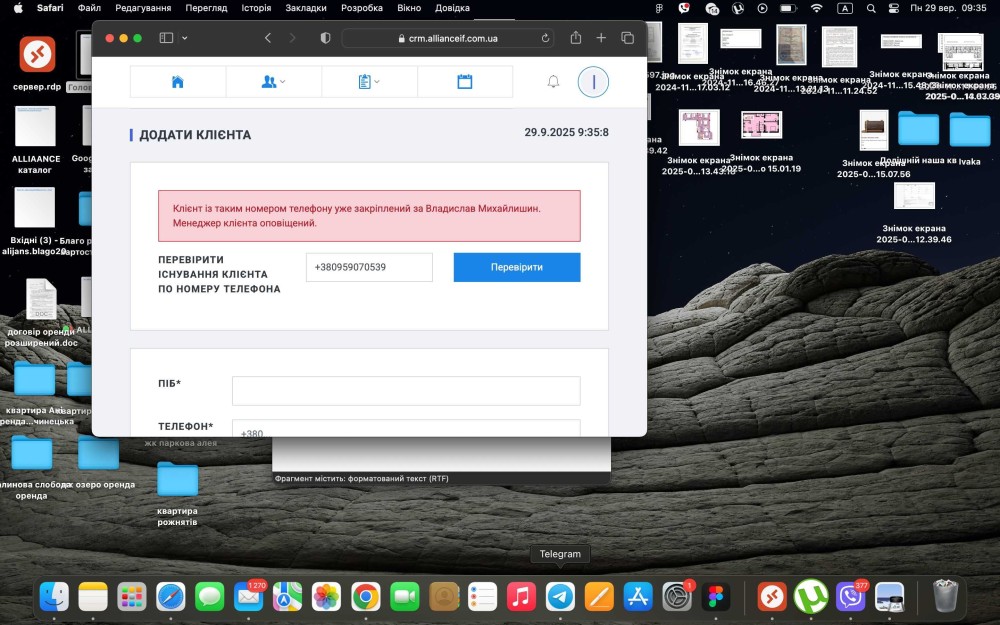
Task: Expand the tasks clipboard dropdown in CRM
Action: (x=369, y=82)
